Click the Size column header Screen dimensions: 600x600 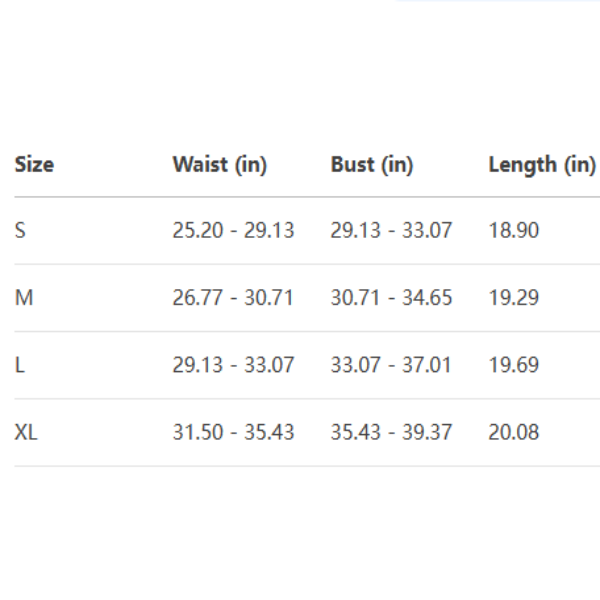point(34,165)
